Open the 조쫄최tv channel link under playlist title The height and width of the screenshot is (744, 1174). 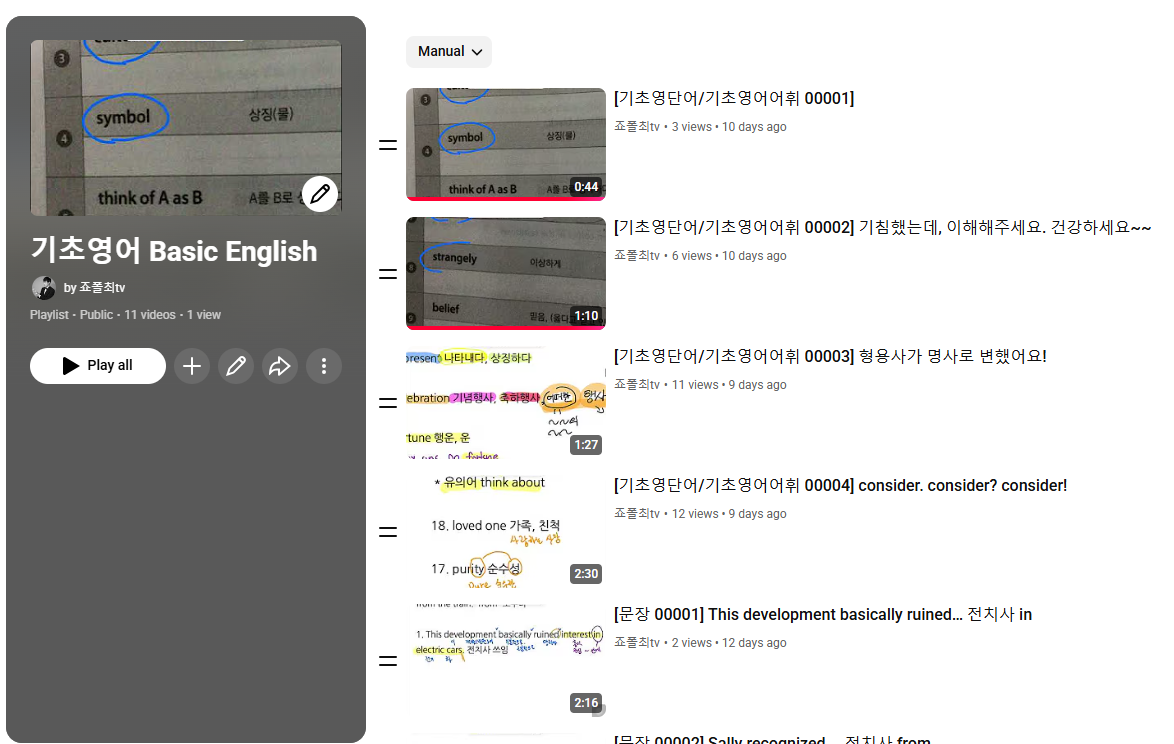click(102, 288)
